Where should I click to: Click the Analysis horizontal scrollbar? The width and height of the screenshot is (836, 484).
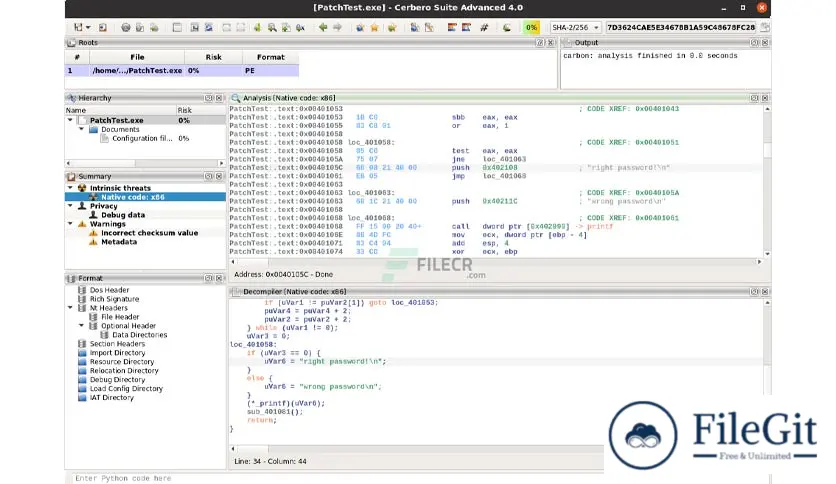point(496,262)
